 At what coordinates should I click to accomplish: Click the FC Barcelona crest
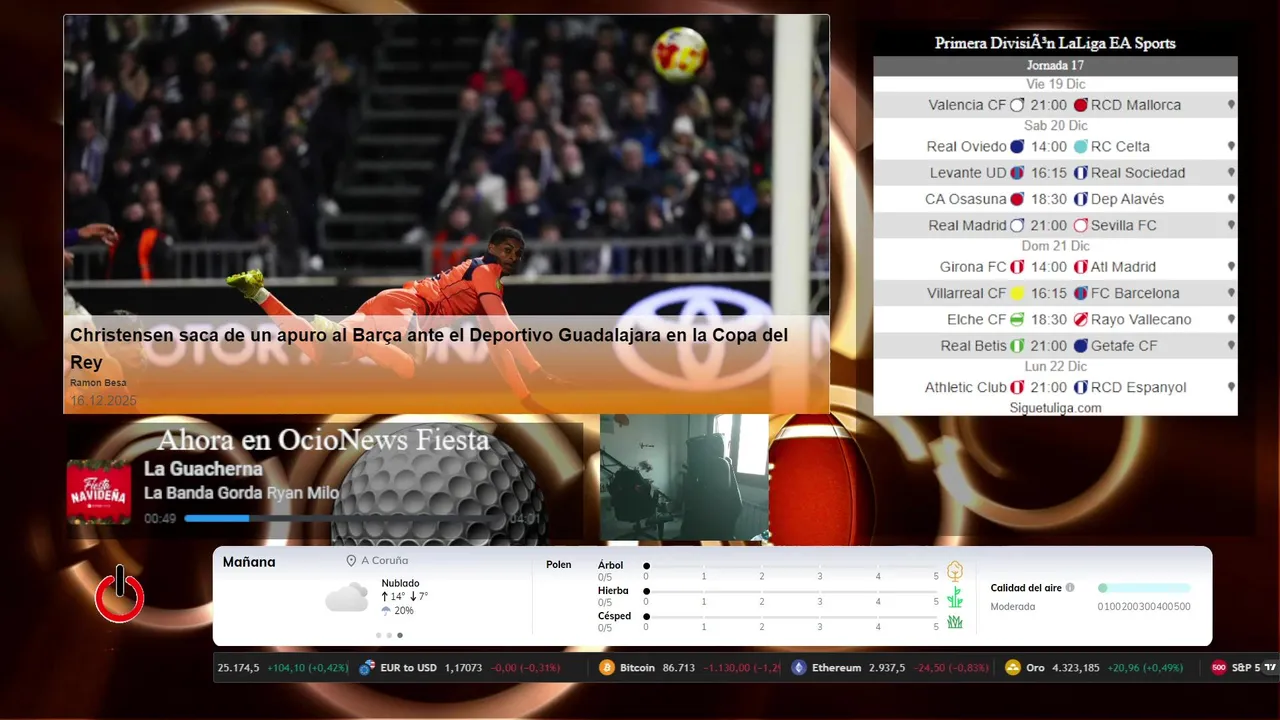click(1080, 293)
